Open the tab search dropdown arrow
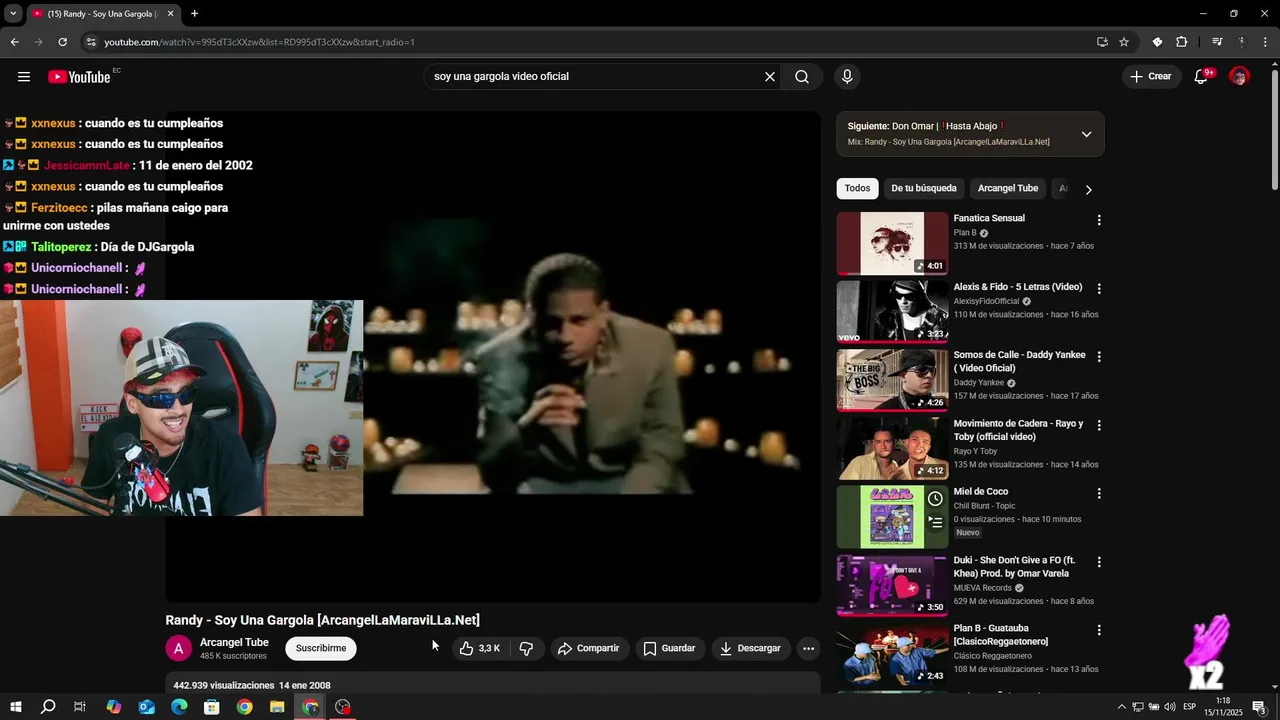Viewport: 1280px width, 720px height. pyautogui.click(x=13, y=14)
